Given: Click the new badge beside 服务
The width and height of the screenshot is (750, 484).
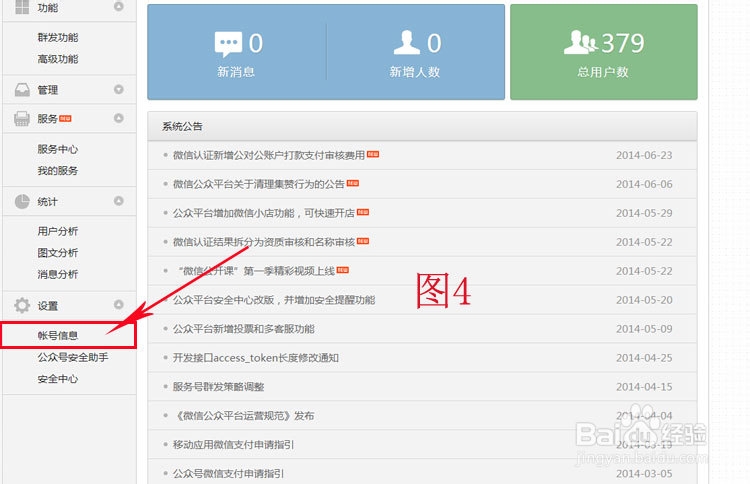Looking at the screenshot, I should [65, 119].
